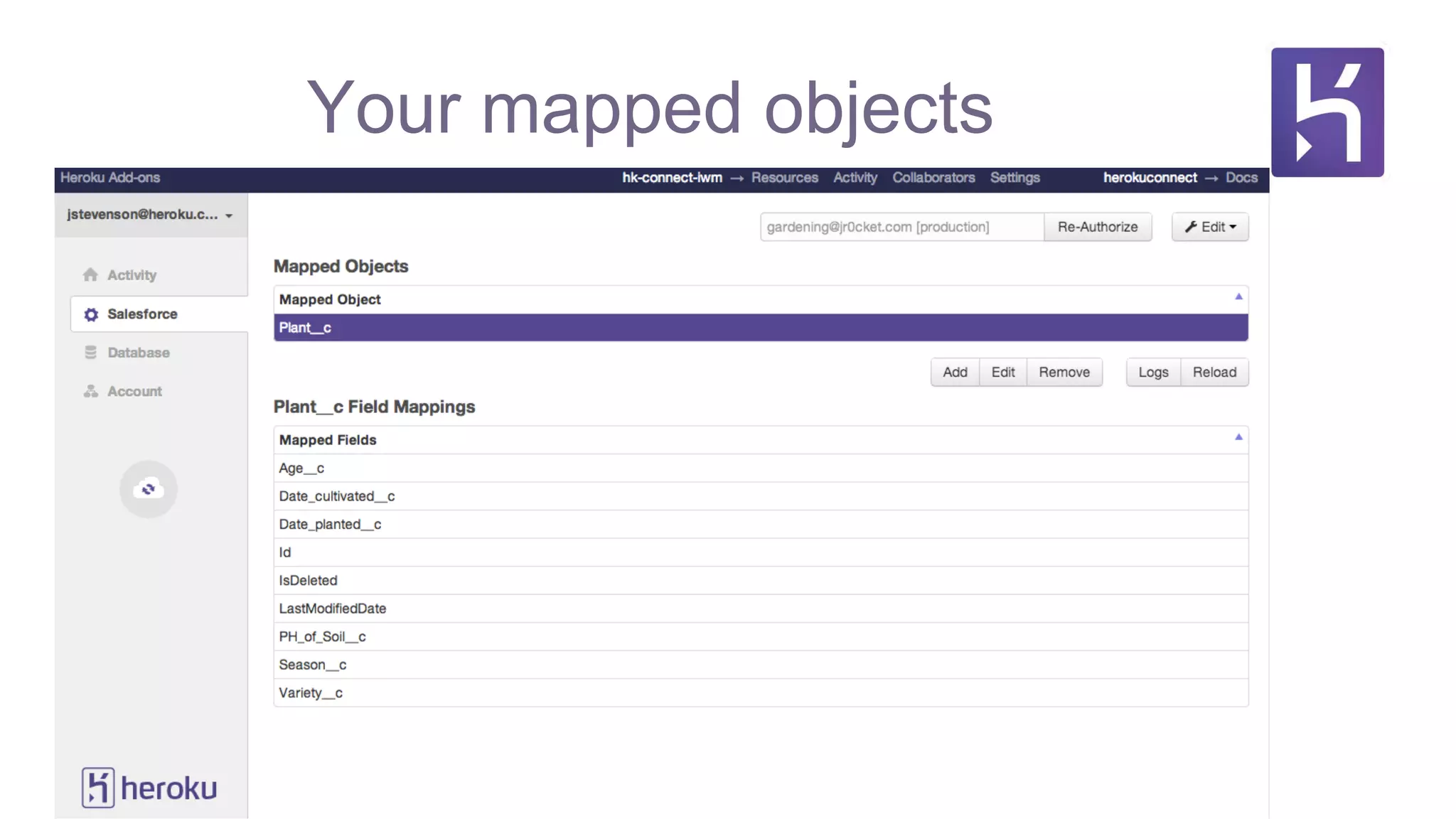This screenshot has width=1456, height=819.
Task: Select the Plant__c mapped object row
Action: coord(761,328)
